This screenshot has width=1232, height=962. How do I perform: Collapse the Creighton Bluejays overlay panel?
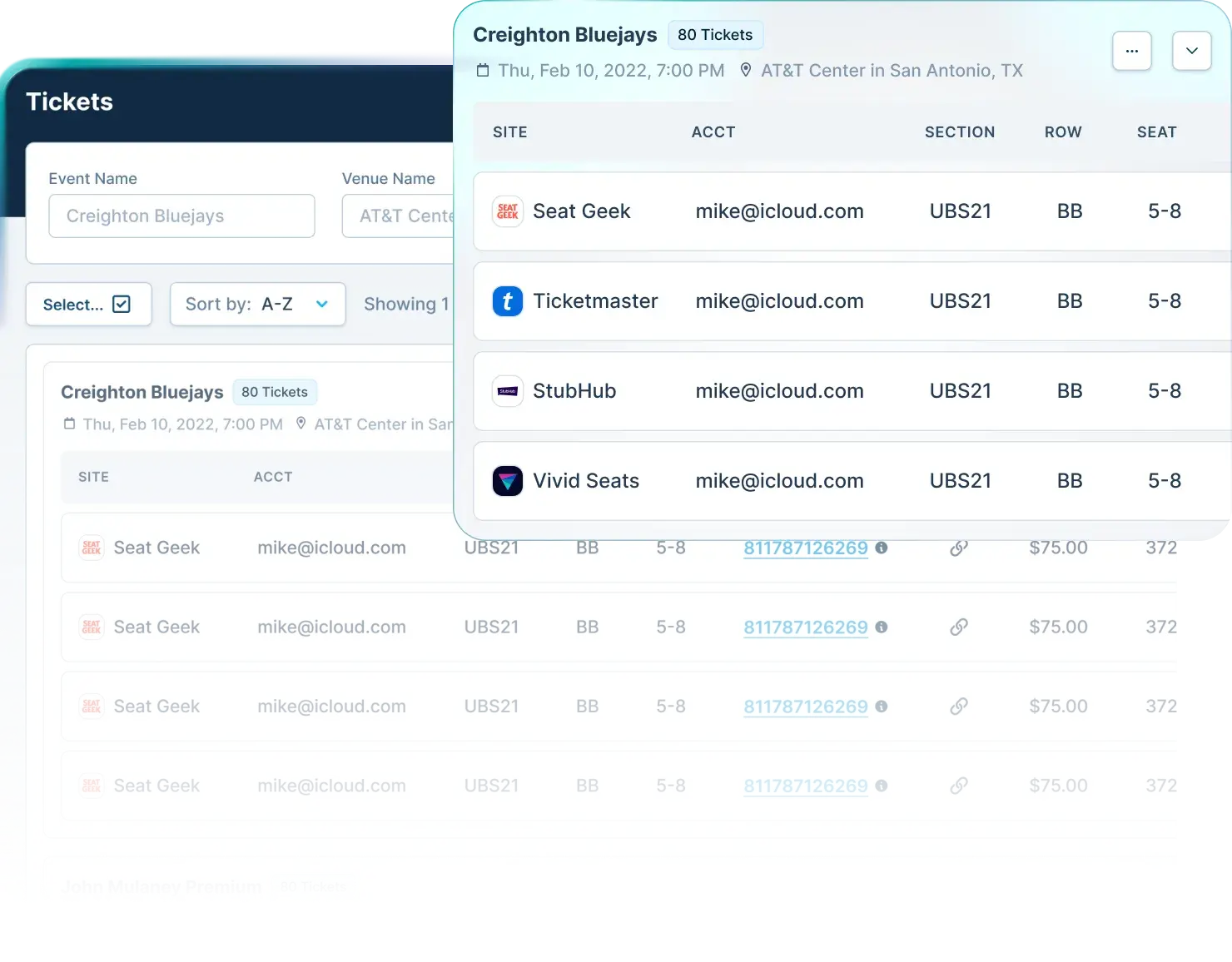coord(1191,51)
